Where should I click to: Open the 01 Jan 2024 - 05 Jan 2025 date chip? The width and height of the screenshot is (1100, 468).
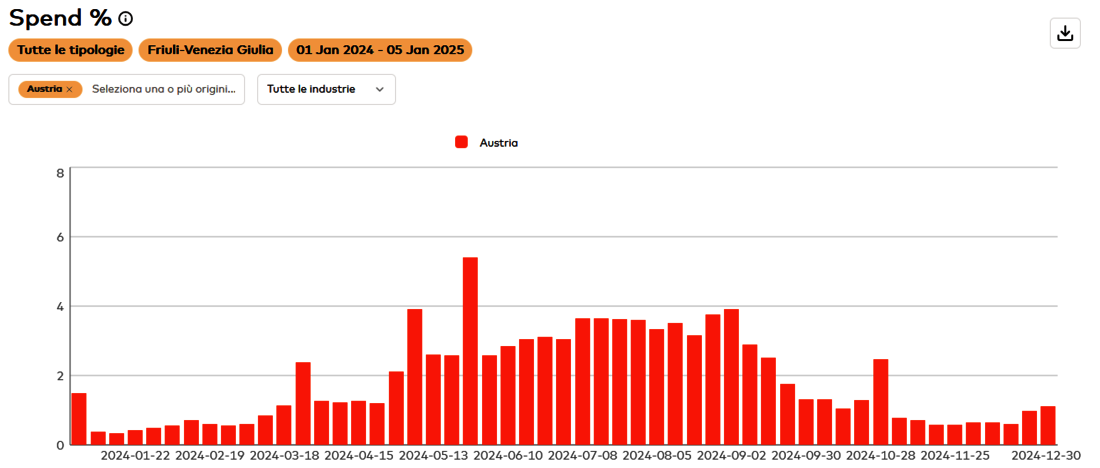point(380,50)
